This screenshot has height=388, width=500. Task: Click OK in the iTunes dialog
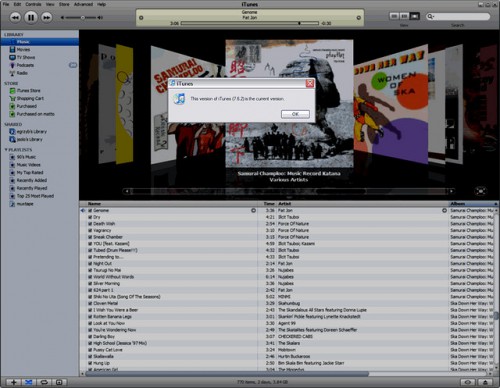tap(295, 114)
